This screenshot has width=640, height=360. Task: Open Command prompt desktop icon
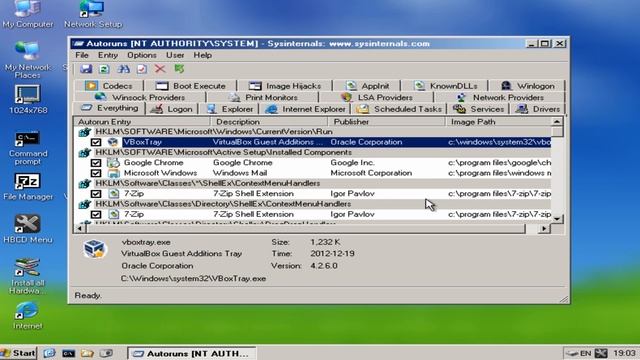pos(28,148)
